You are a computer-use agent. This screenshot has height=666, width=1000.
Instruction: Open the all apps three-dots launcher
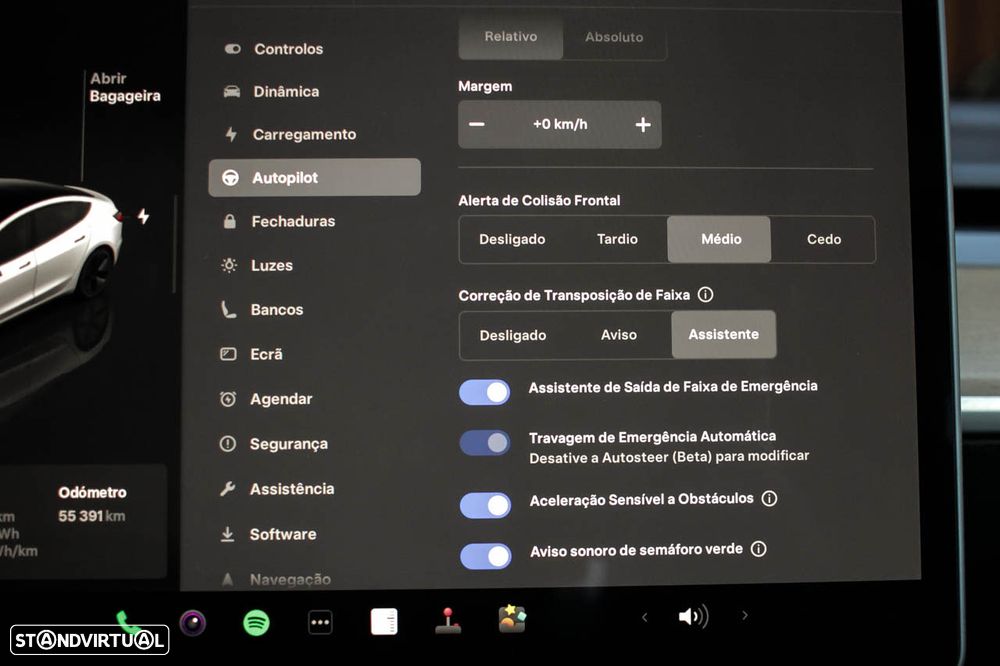click(320, 623)
